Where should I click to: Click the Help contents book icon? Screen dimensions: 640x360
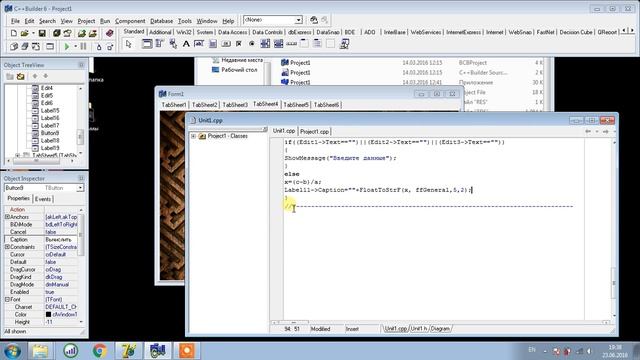(109, 33)
